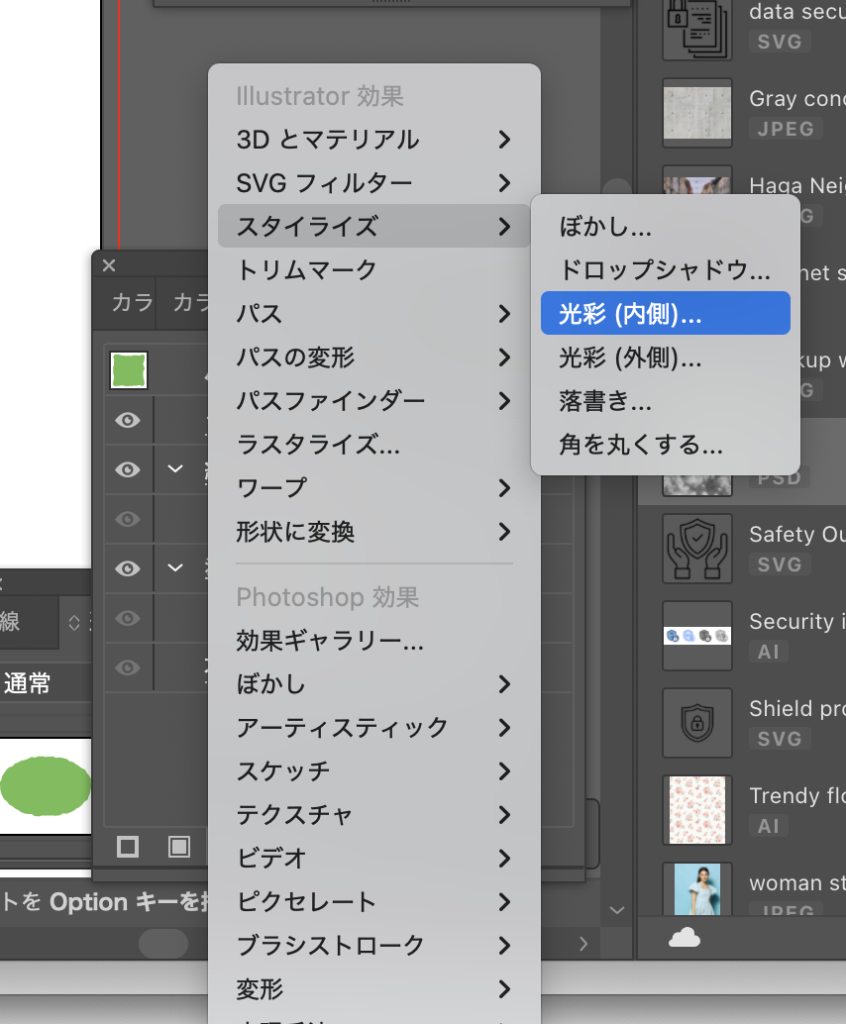Select the Shield padlock SVG thumbnail
This screenshot has height=1024, width=846.
coord(697,722)
